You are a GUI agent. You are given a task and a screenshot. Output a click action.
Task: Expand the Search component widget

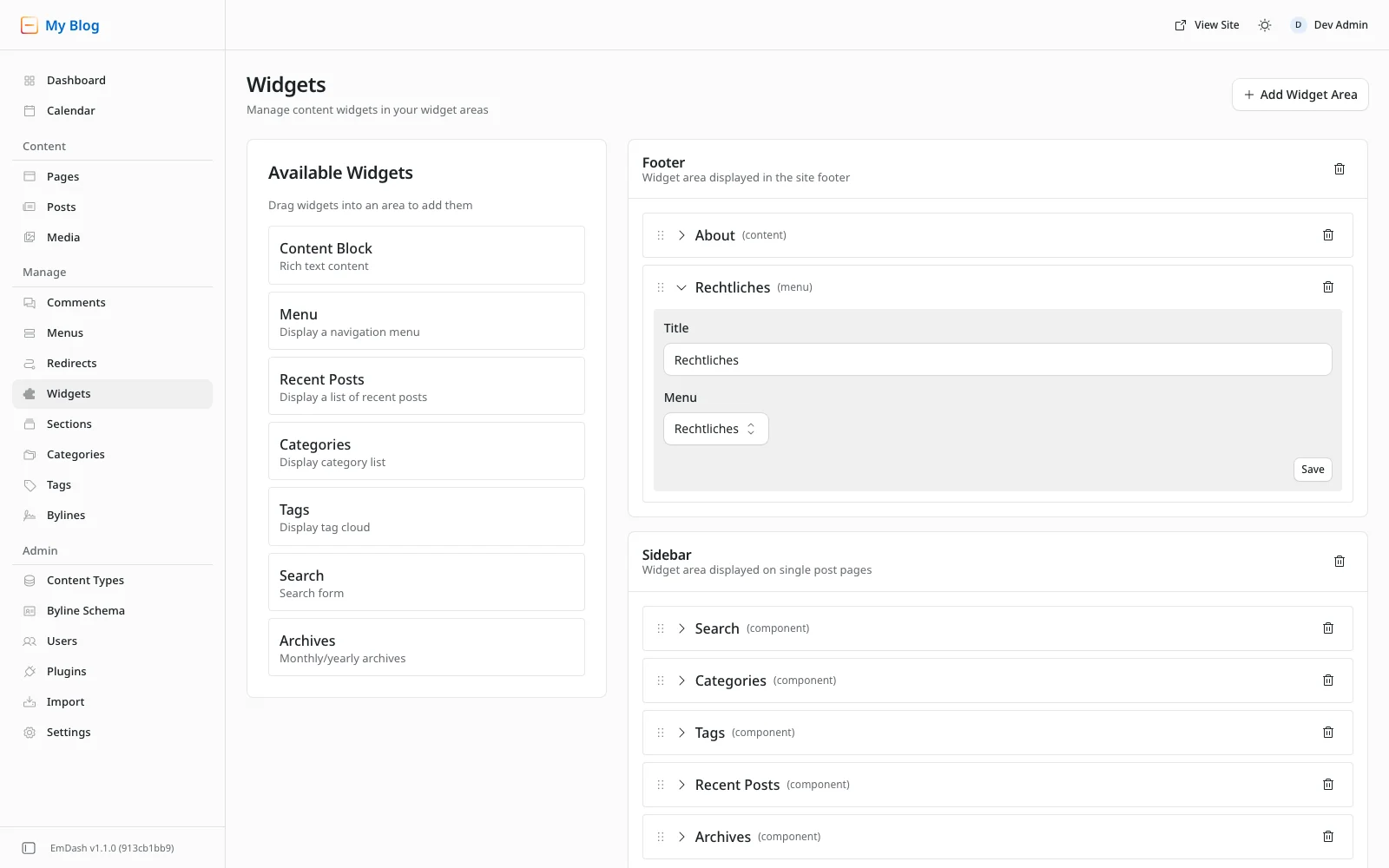(681, 628)
